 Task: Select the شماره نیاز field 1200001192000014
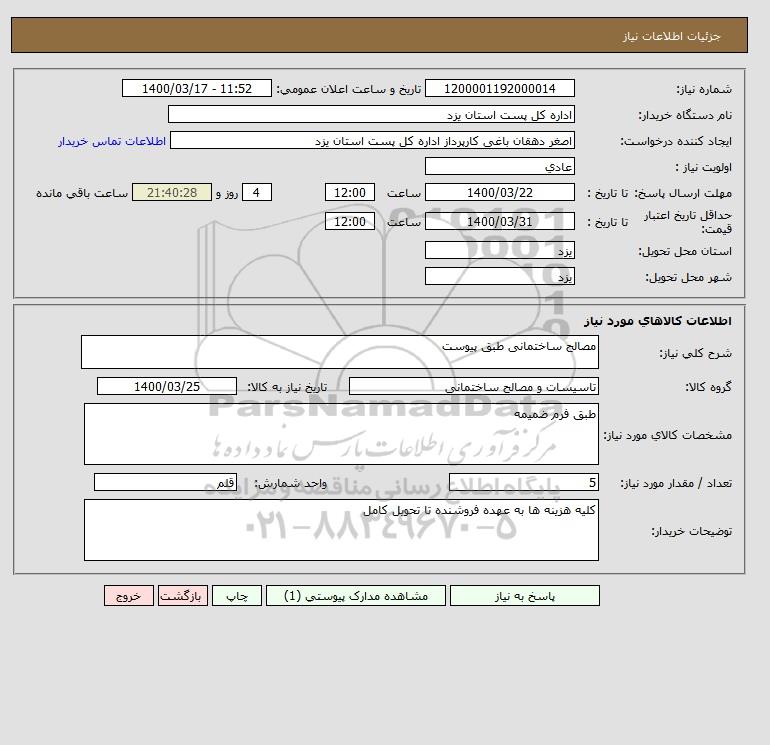499,88
